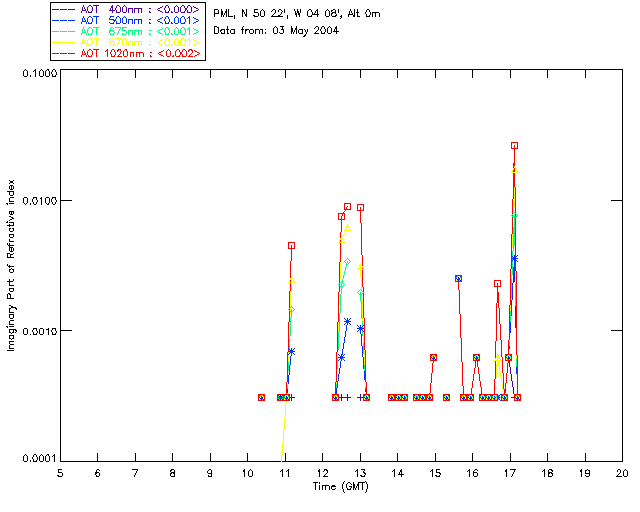640x512 pixels.
Task: Click the isolated baseline marker near time 15.3
Action: click(447, 397)
